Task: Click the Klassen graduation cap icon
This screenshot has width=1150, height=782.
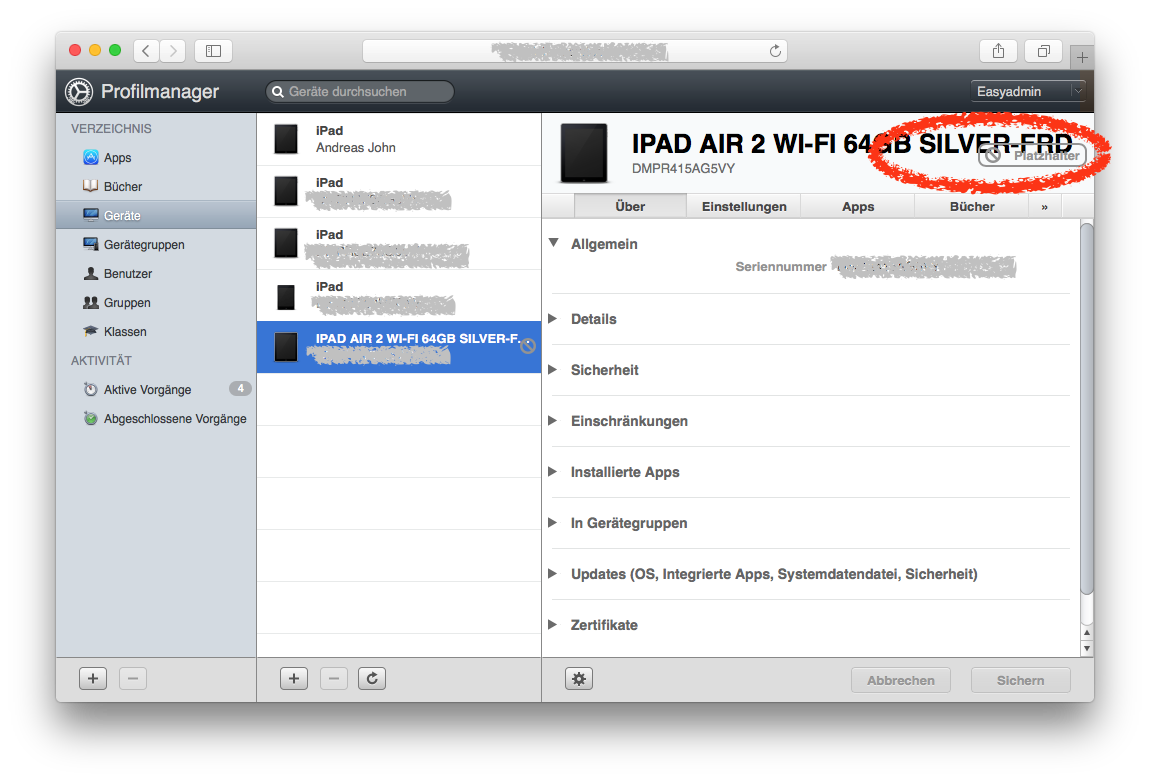Action: tap(91, 332)
